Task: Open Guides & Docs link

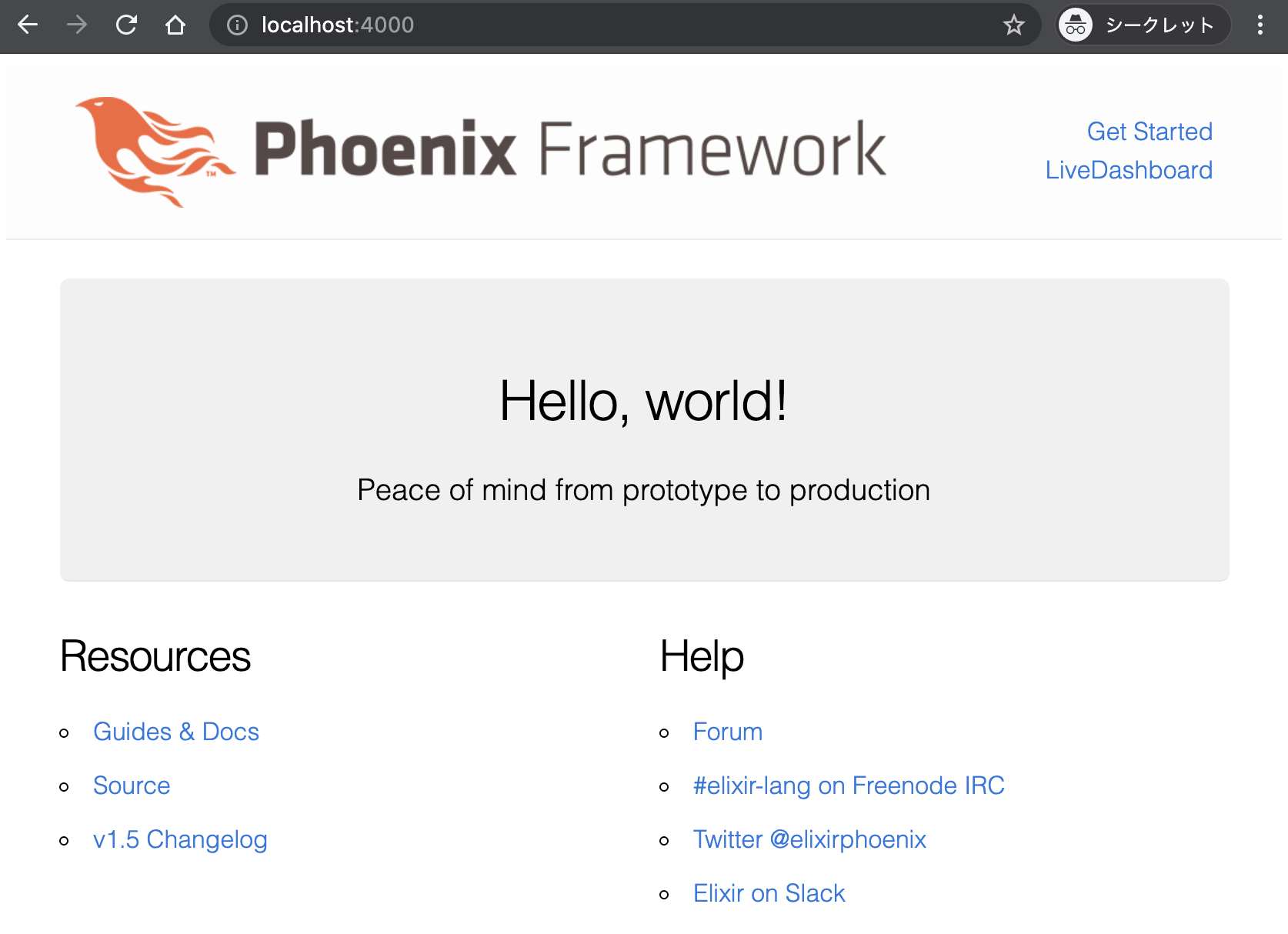Action: coord(176,732)
